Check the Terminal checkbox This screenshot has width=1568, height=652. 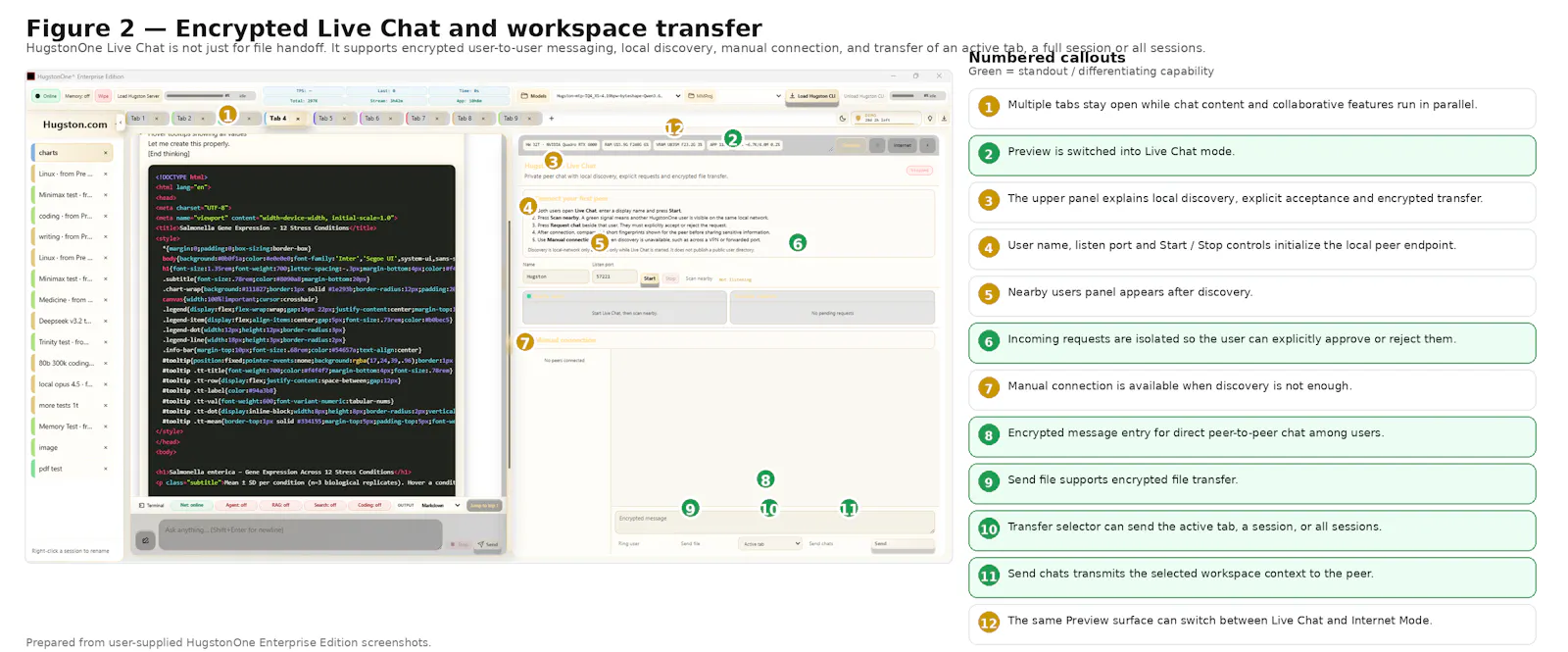[x=141, y=505]
